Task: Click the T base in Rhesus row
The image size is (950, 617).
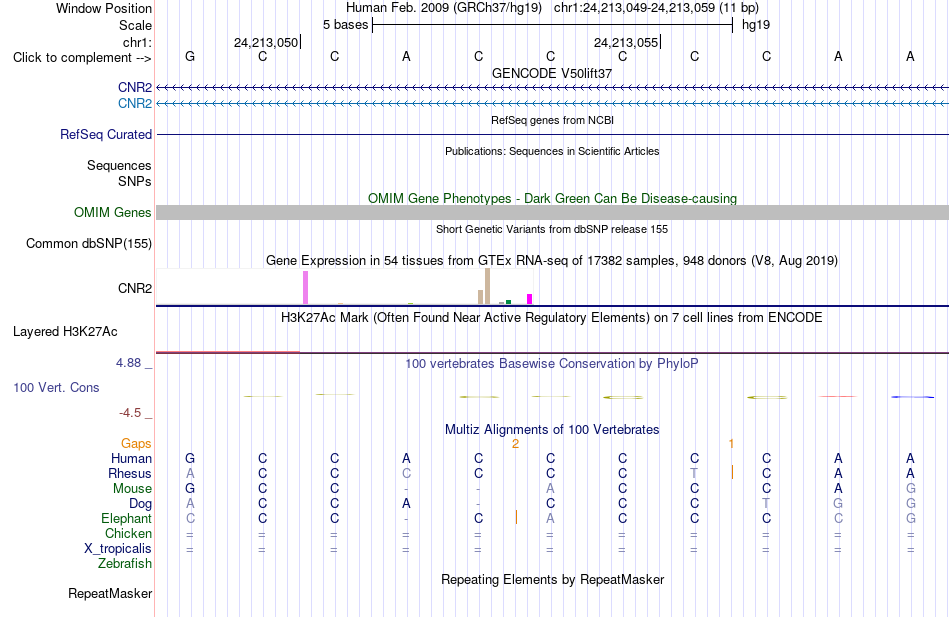Action: coord(694,473)
